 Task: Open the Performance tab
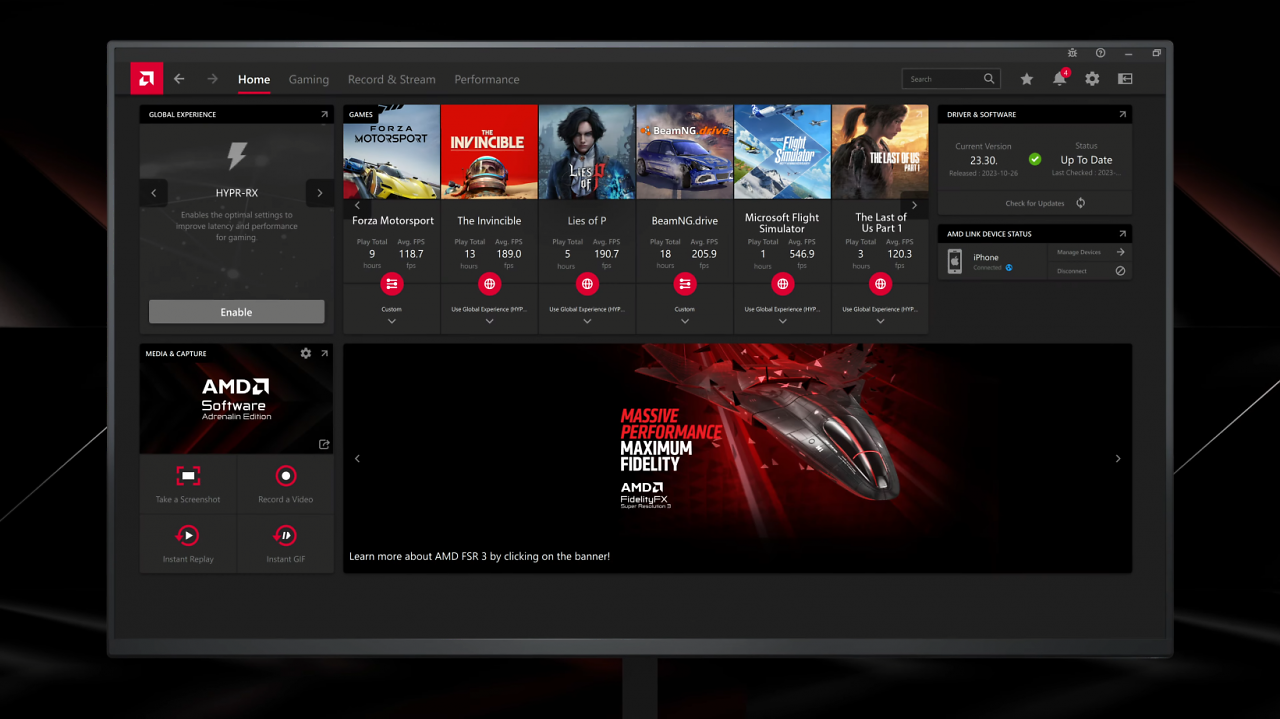[487, 79]
